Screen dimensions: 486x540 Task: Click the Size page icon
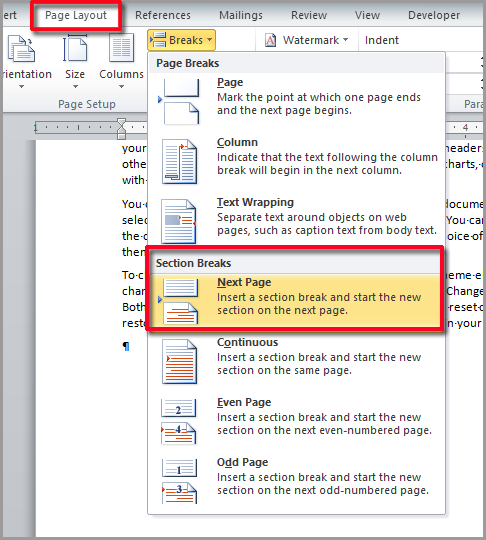(x=75, y=49)
